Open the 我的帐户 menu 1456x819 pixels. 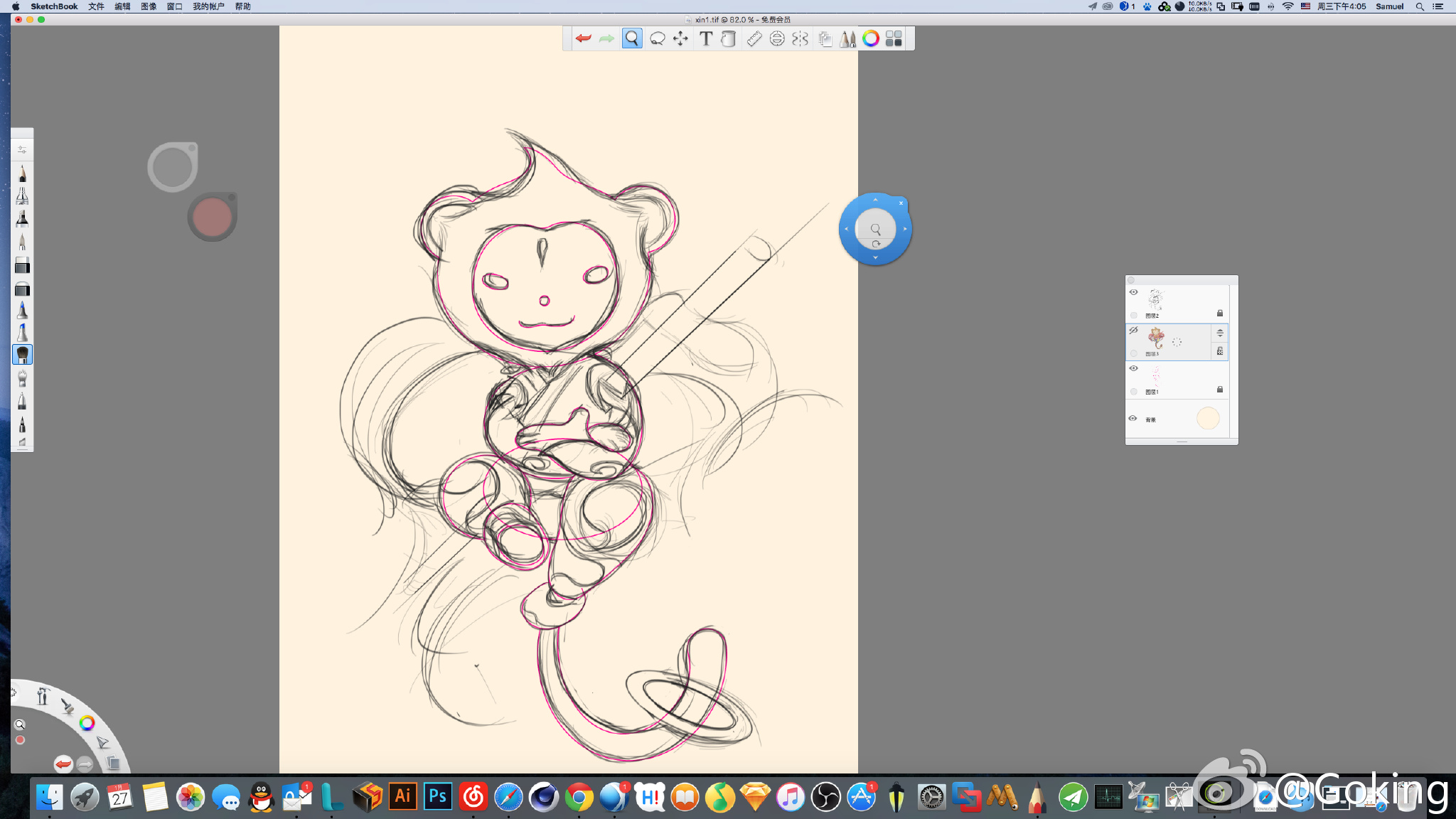[x=208, y=6]
